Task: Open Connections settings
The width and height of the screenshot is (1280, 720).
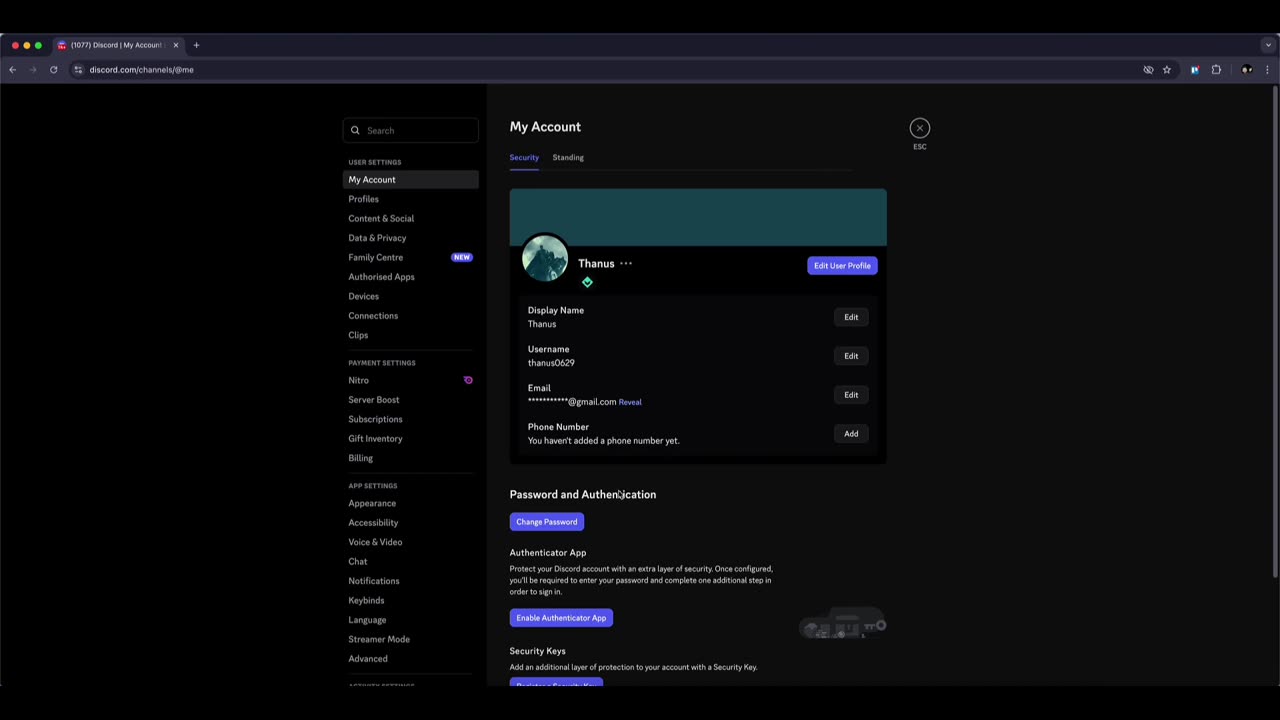Action: tap(411, 316)
